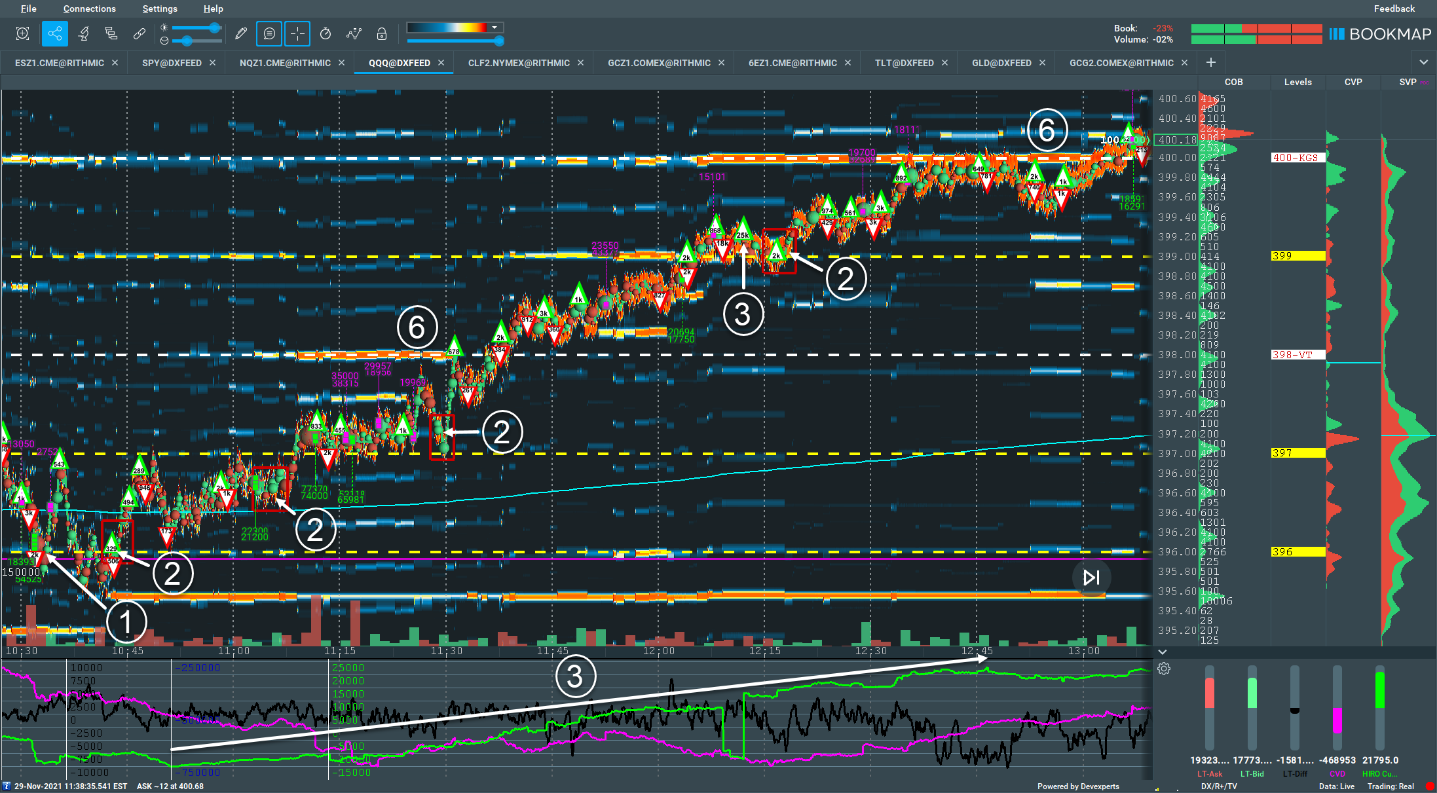This screenshot has height=793, width=1437.
Task: Select the pencil drawing tool
Action: pyautogui.click(x=240, y=33)
